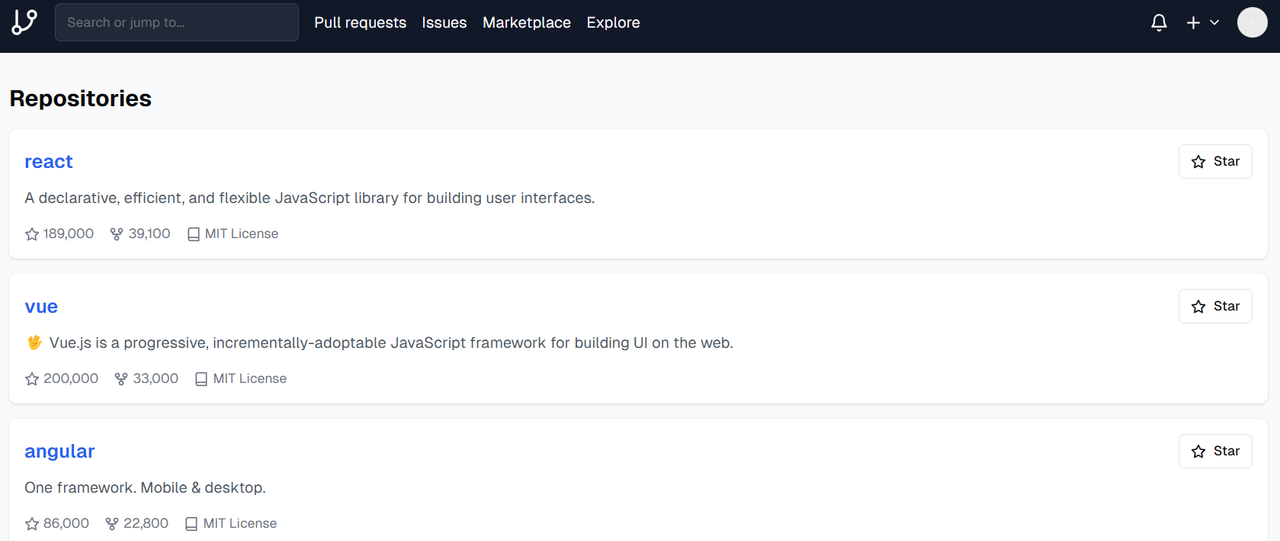Image resolution: width=1280 pixels, height=541 pixels.
Task: Select the 86,000 stars count
Action: click(66, 524)
